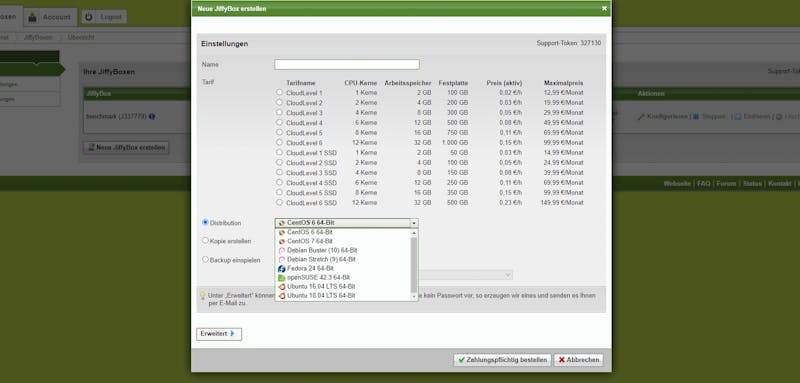
Task: Click the blue info icon next to benchmark
Action: click(x=152, y=117)
